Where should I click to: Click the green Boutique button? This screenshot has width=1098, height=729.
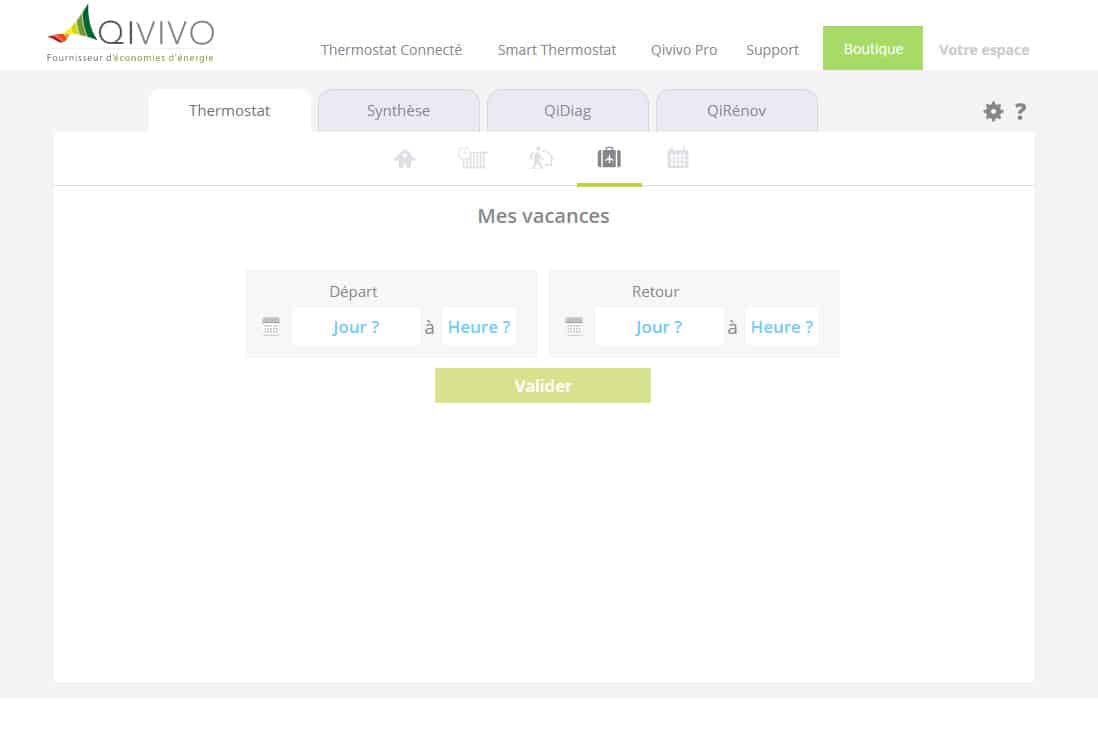click(873, 48)
